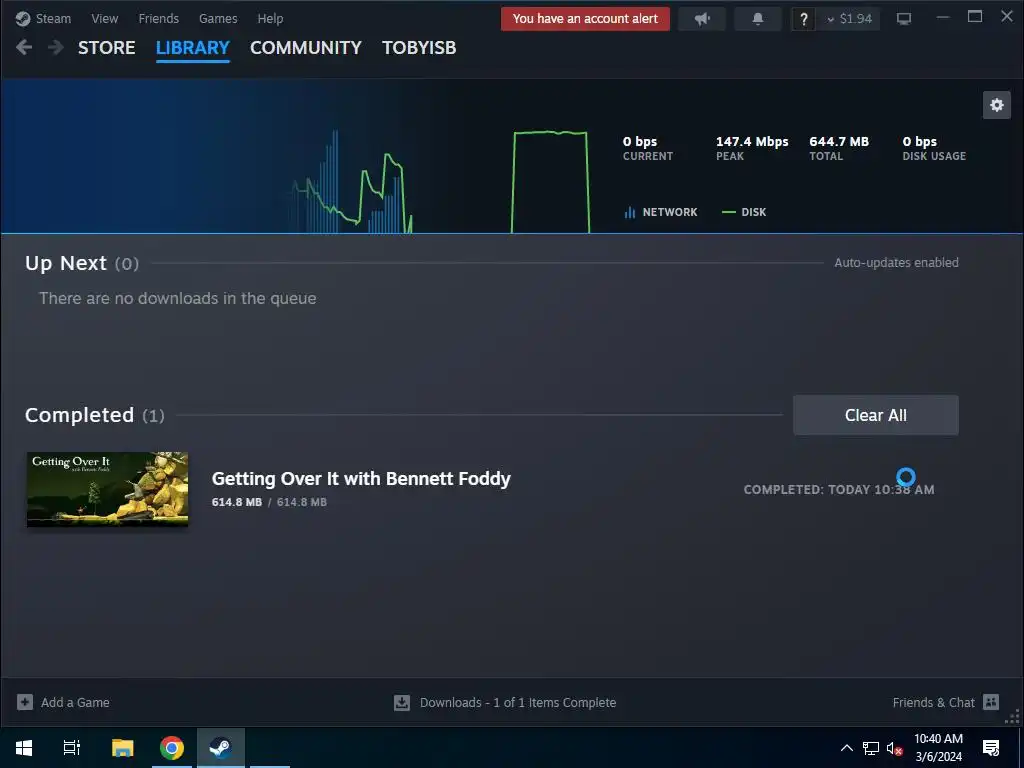Open the Friends & Chat label
This screenshot has height=768, width=1024.
[x=933, y=703]
